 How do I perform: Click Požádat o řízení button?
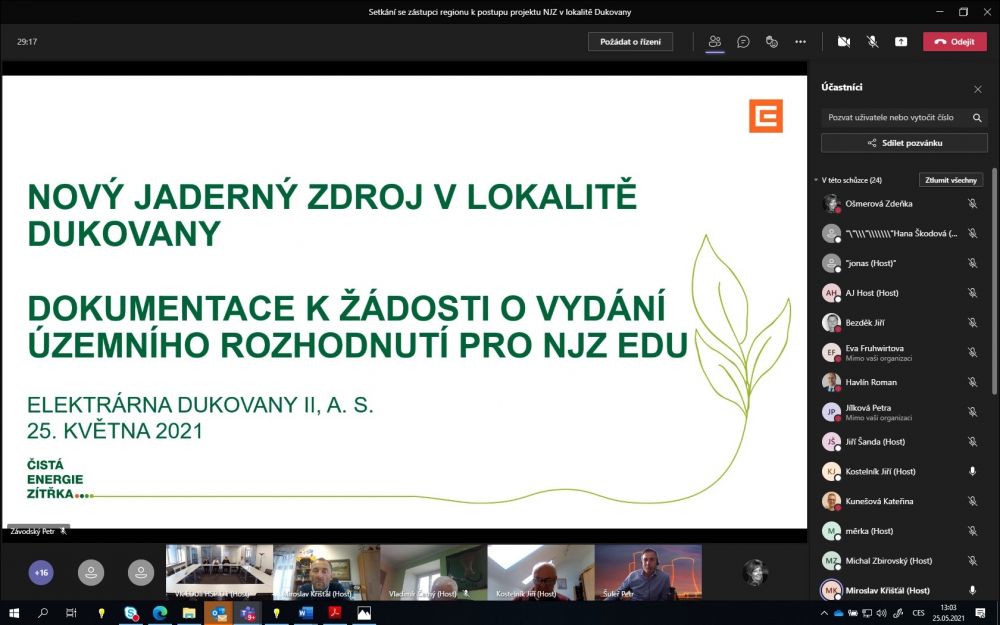pos(630,41)
